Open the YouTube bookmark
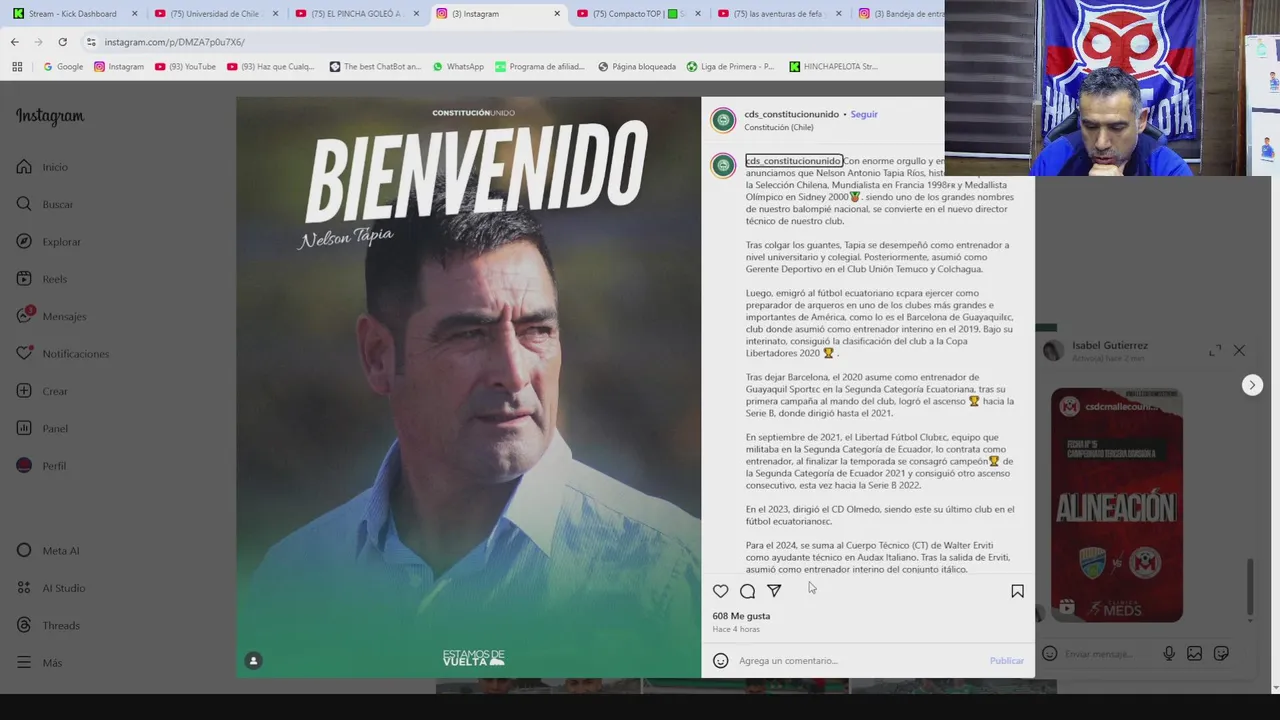 [185, 67]
